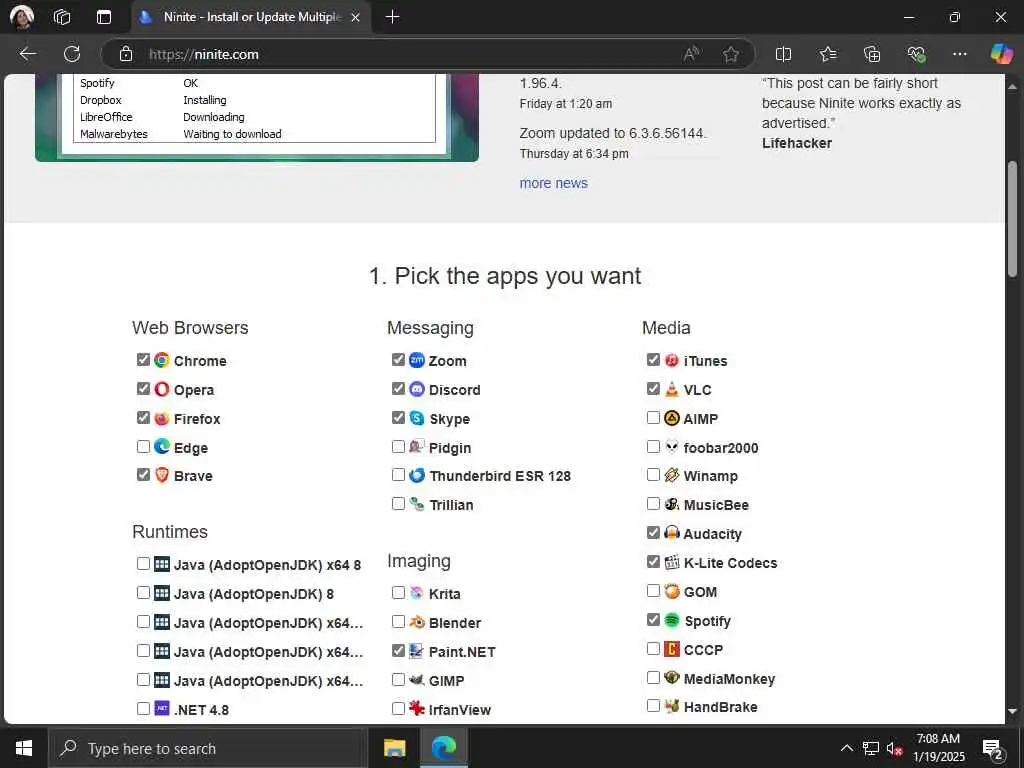Click the Opera logo icon
The image size is (1024, 768).
pos(161,389)
